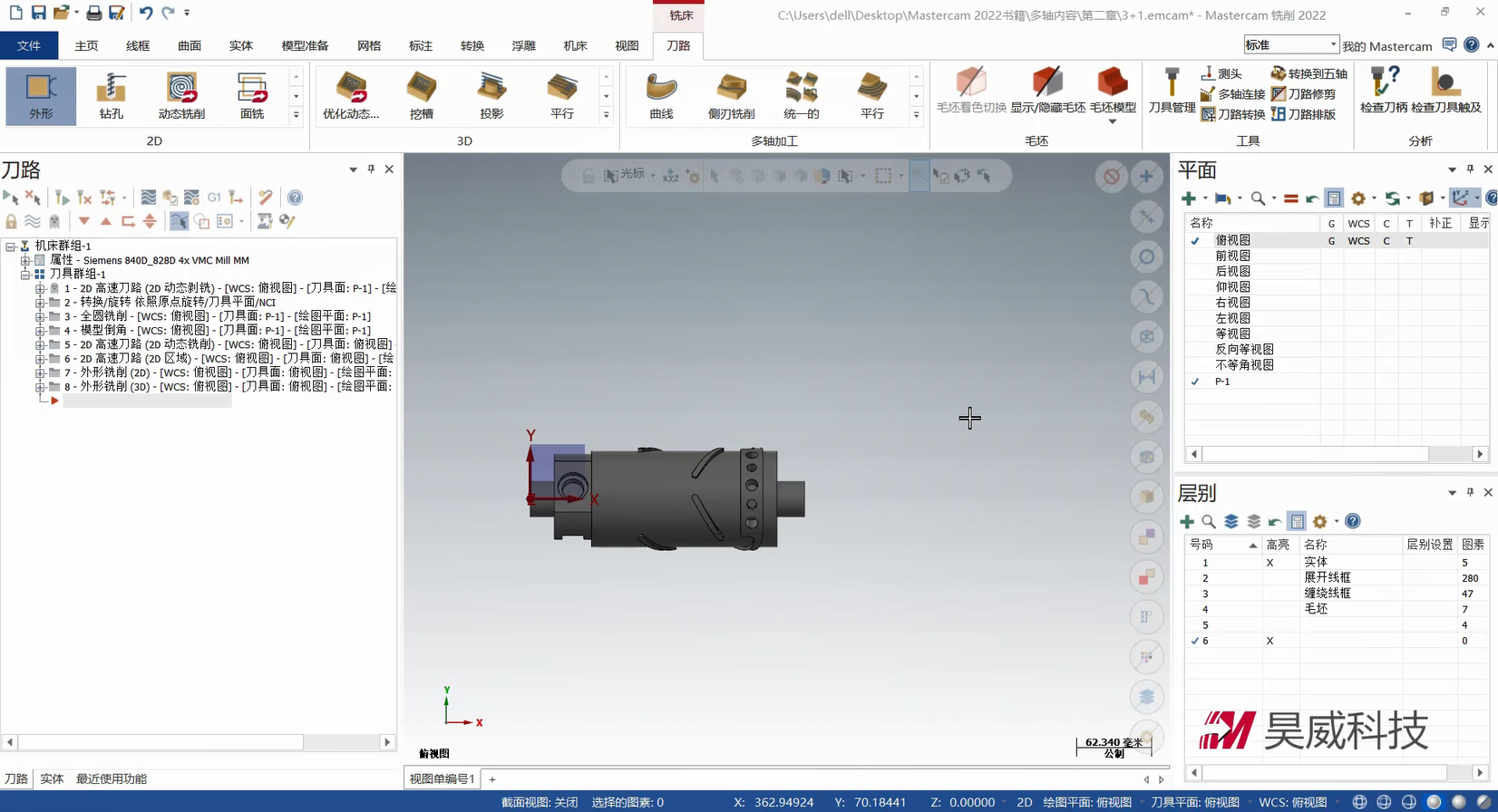The width and height of the screenshot is (1498, 812).
Task: Click 刀具平面: 俯视图 in status bar
Action: pos(1195,802)
